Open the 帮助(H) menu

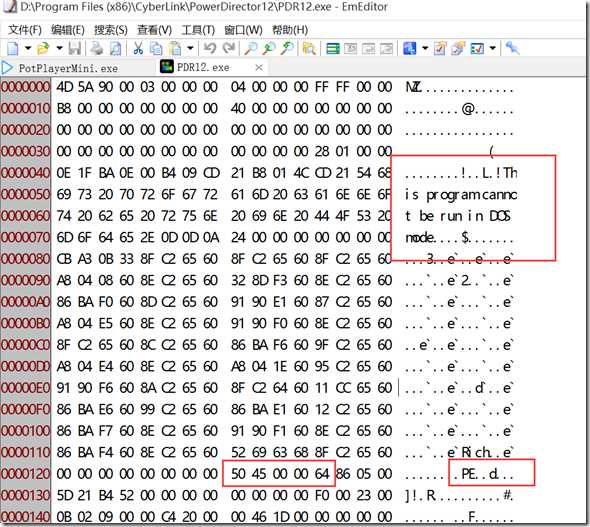click(290, 30)
